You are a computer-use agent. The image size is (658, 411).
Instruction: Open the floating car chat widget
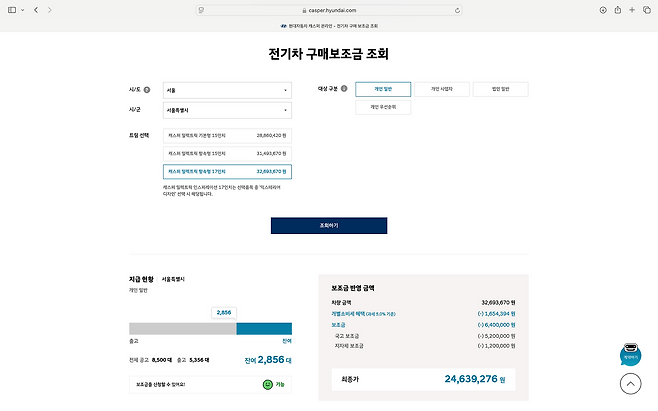tap(630, 355)
